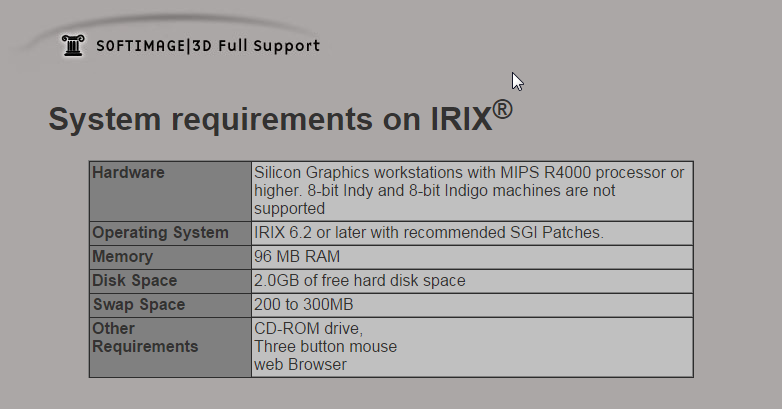Click the web Browser requirement line
782x409 pixels.
pyautogui.click(x=300, y=365)
